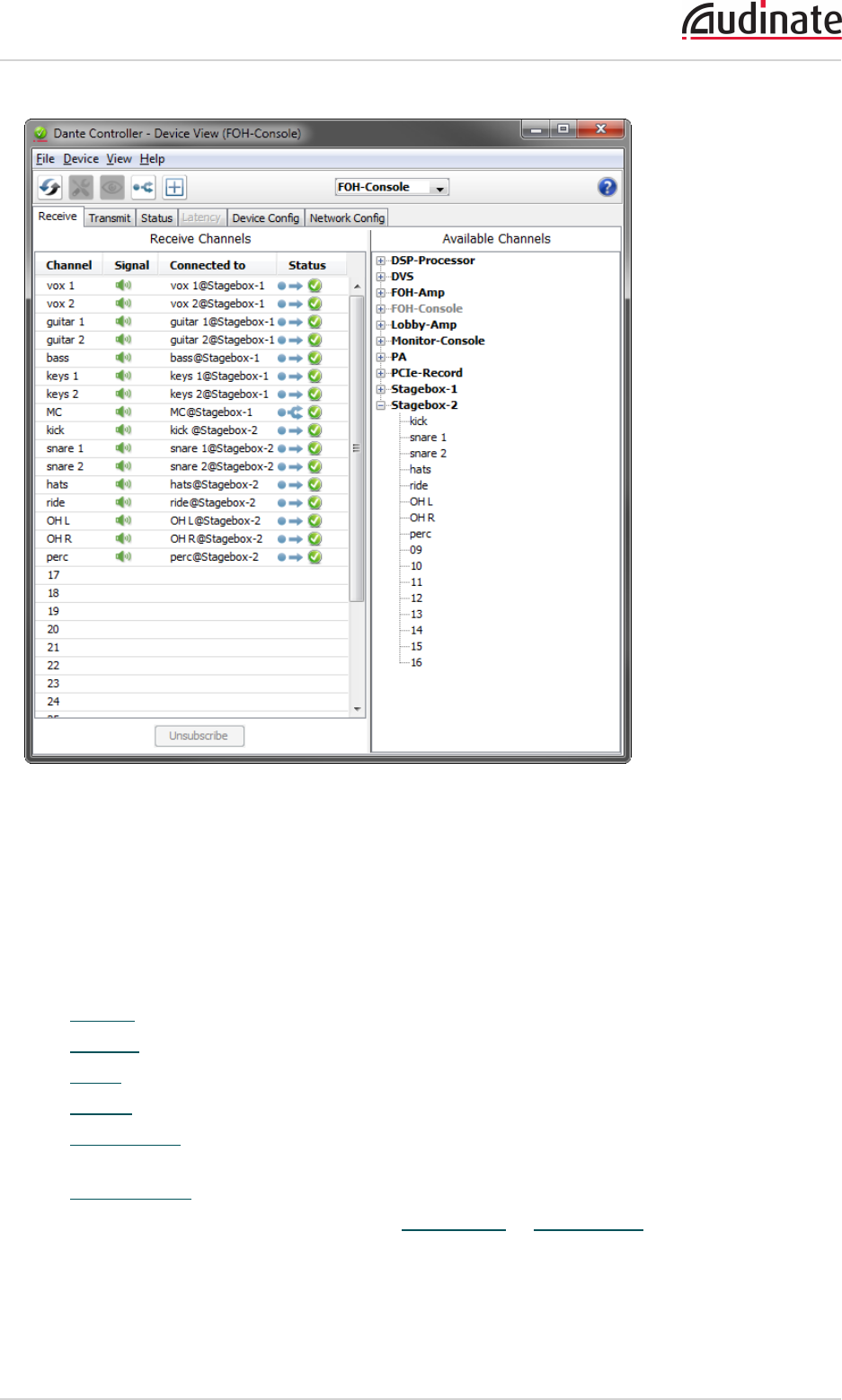The height and width of the screenshot is (1400, 842).
Task: Switch to the Status tab
Action: click(x=156, y=217)
